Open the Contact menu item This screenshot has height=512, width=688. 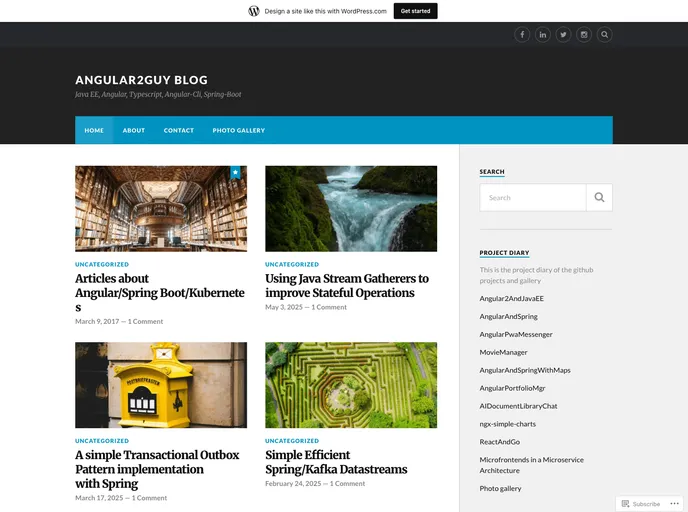pos(179,130)
